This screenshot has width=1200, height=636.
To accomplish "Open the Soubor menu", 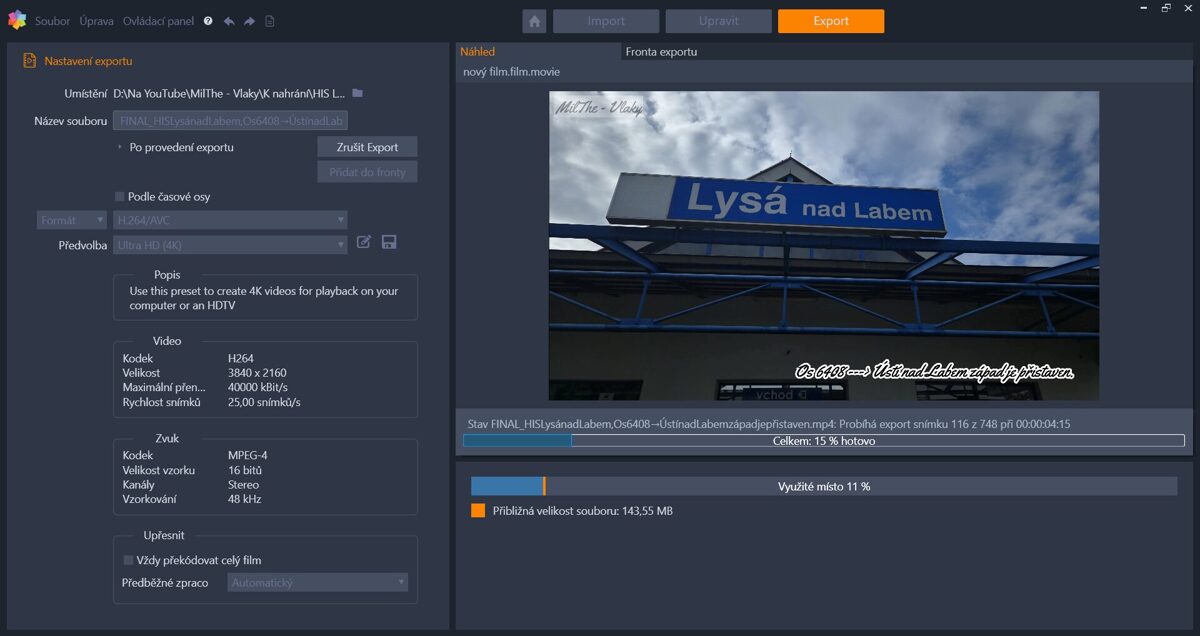I will click(x=52, y=21).
